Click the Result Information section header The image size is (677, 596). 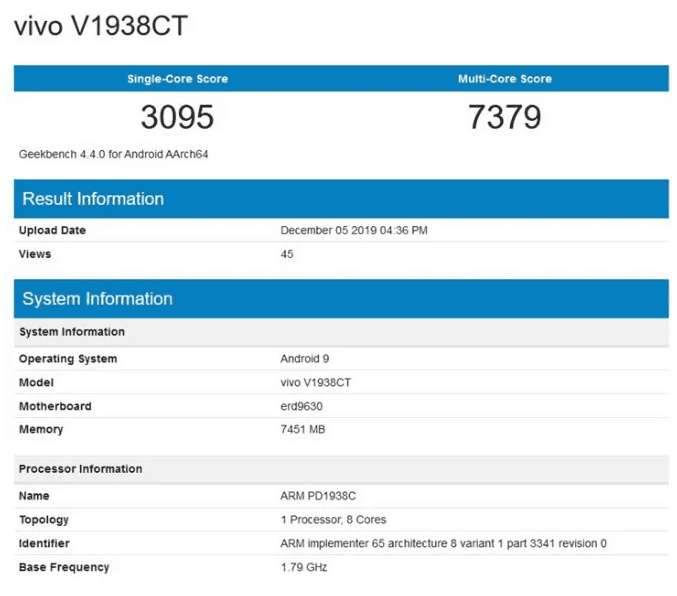(341, 199)
